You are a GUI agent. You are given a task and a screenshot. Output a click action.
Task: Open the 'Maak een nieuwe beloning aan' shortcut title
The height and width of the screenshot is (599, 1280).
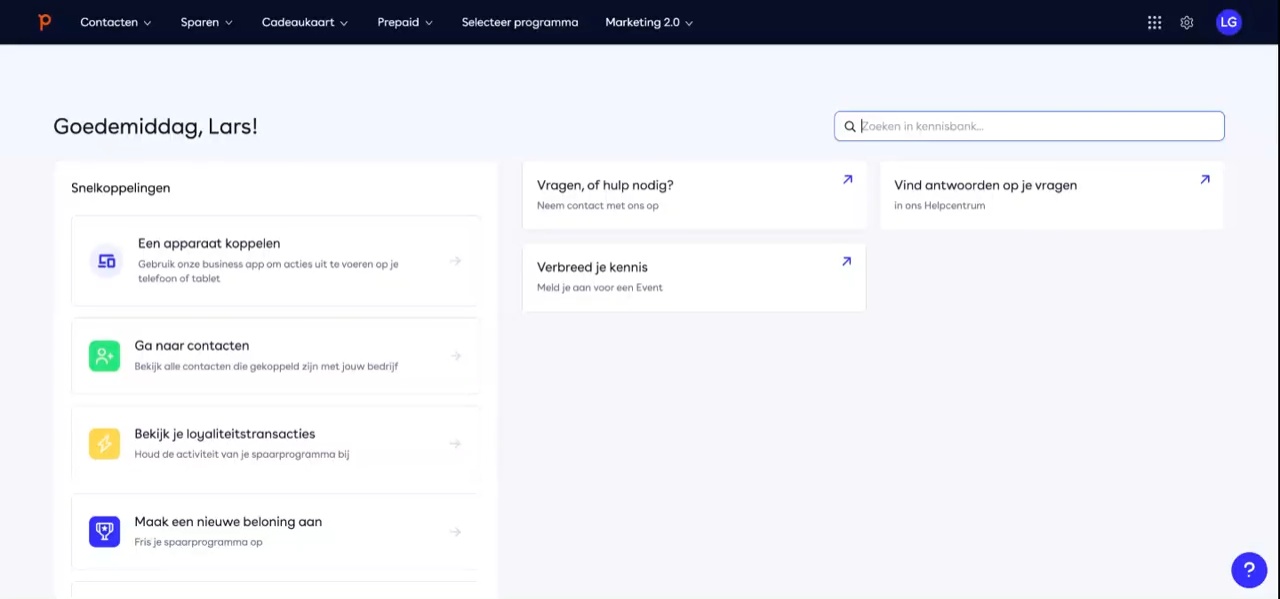click(x=228, y=521)
